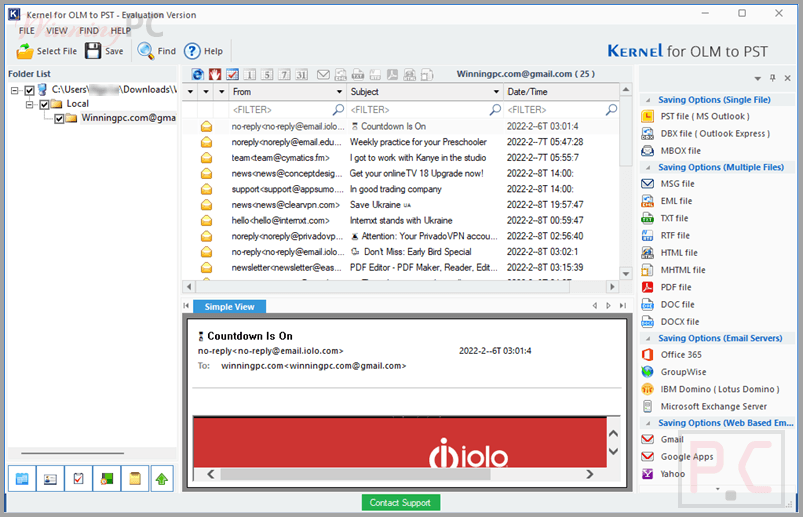Viewport: 803px width, 517px height.
Task: Collapse the C:\Users root tree node
Action: click(15, 90)
